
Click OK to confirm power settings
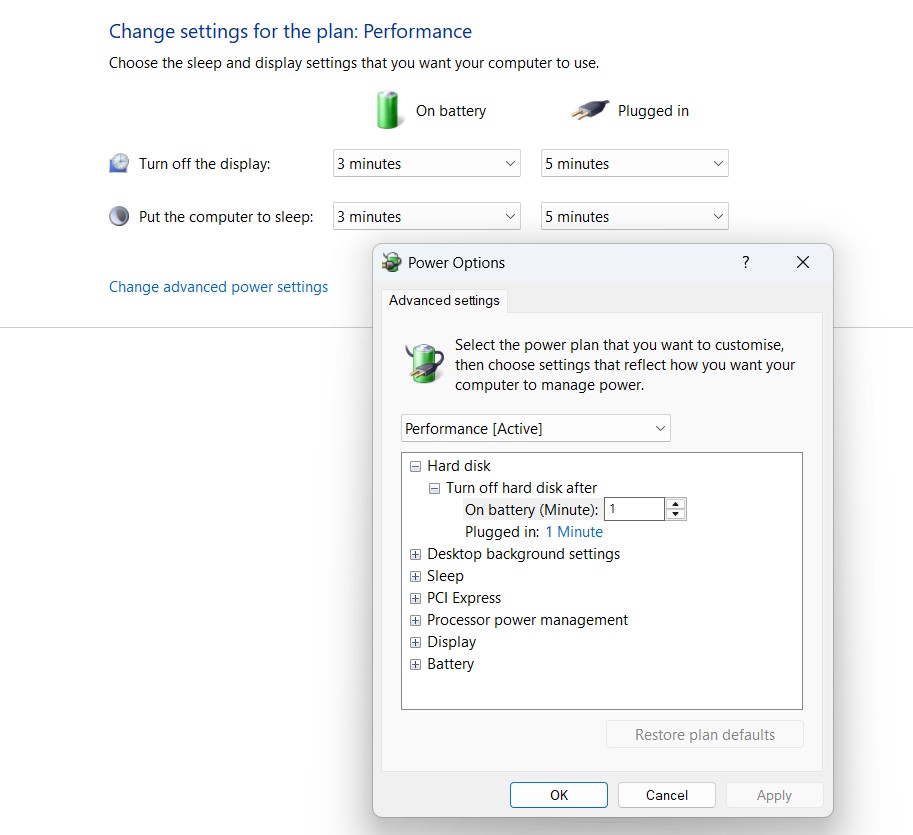pos(558,795)
